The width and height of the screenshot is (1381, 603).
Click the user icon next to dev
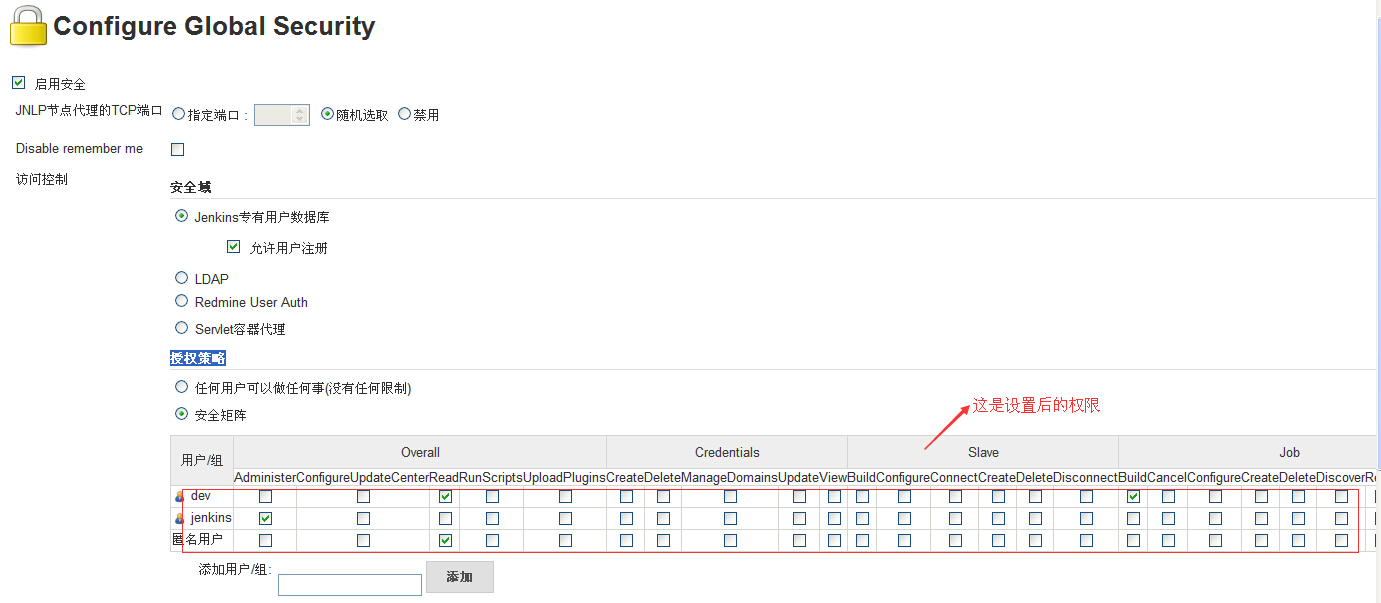(180, 496)
